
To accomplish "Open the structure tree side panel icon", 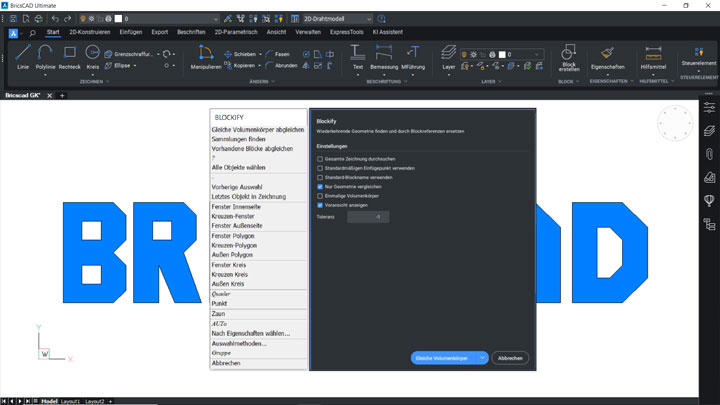I will [x=709, y=224].
